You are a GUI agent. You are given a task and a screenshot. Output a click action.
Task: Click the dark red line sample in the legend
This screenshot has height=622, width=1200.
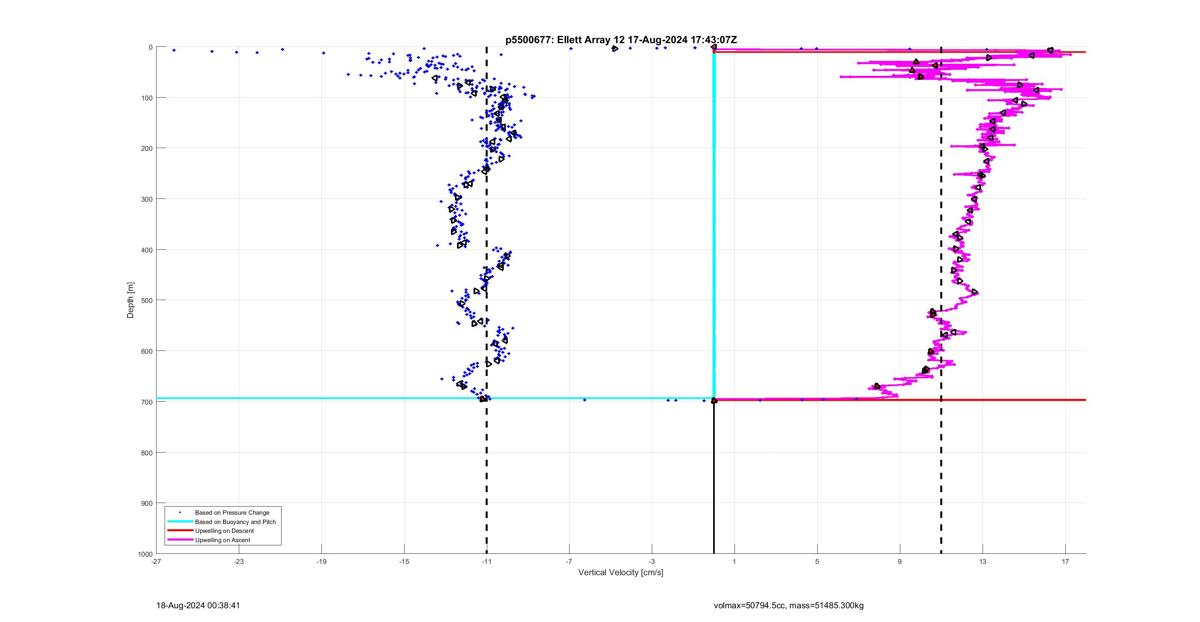[x=180, y=531]
